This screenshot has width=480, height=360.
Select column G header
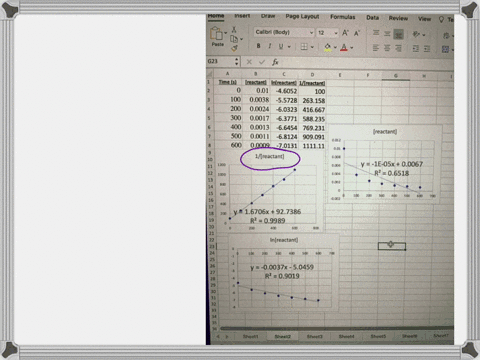coord(396,76)
